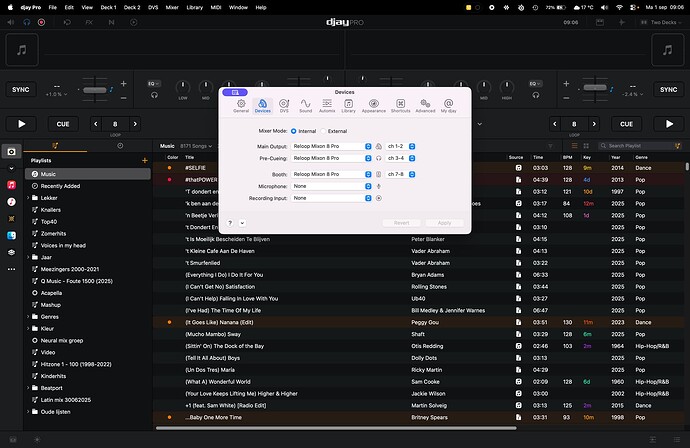Open the Automix preferences tab
The image size is (690, 448).
click(x=327, y=106)
